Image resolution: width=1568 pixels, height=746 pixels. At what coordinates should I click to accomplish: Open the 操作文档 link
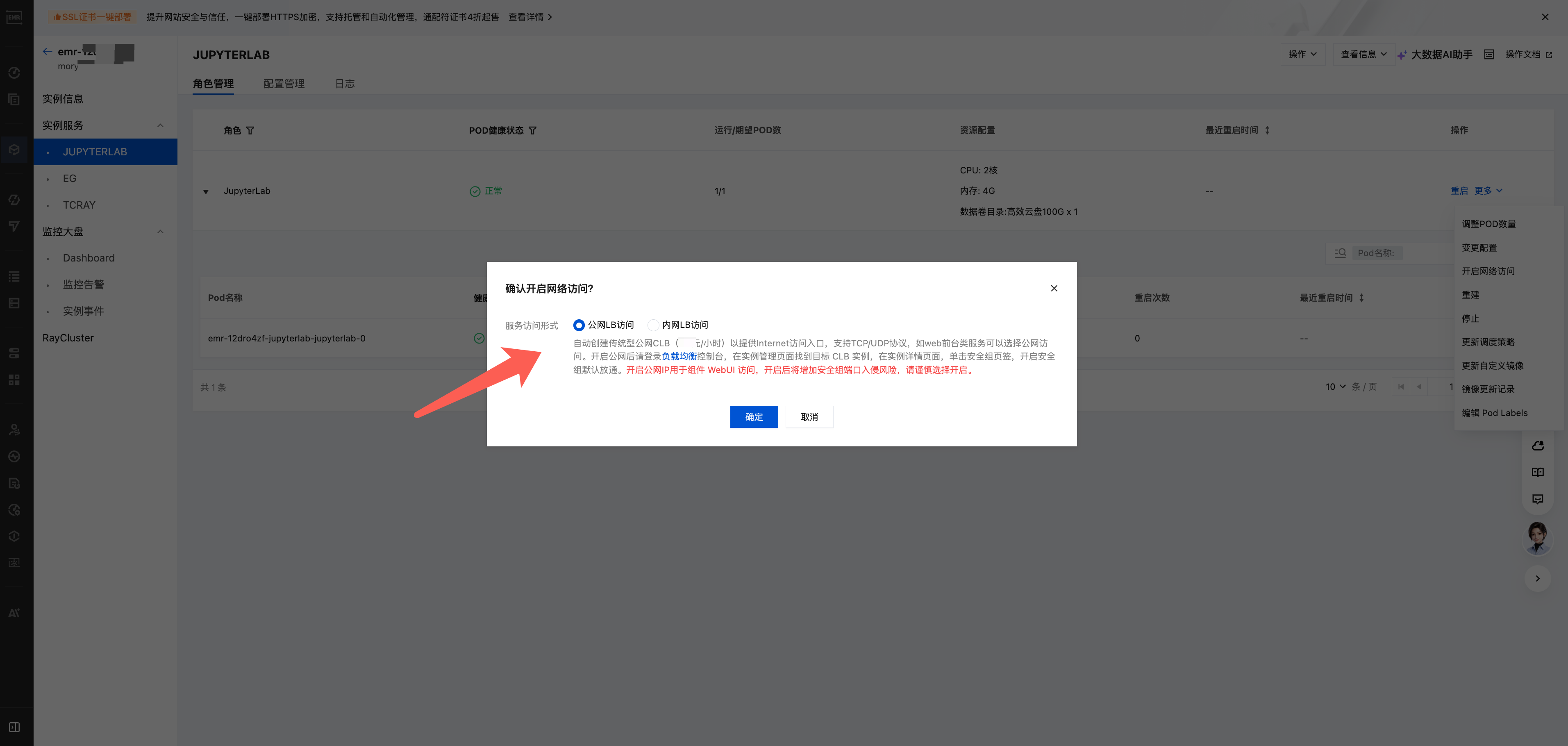[1528, 55]
